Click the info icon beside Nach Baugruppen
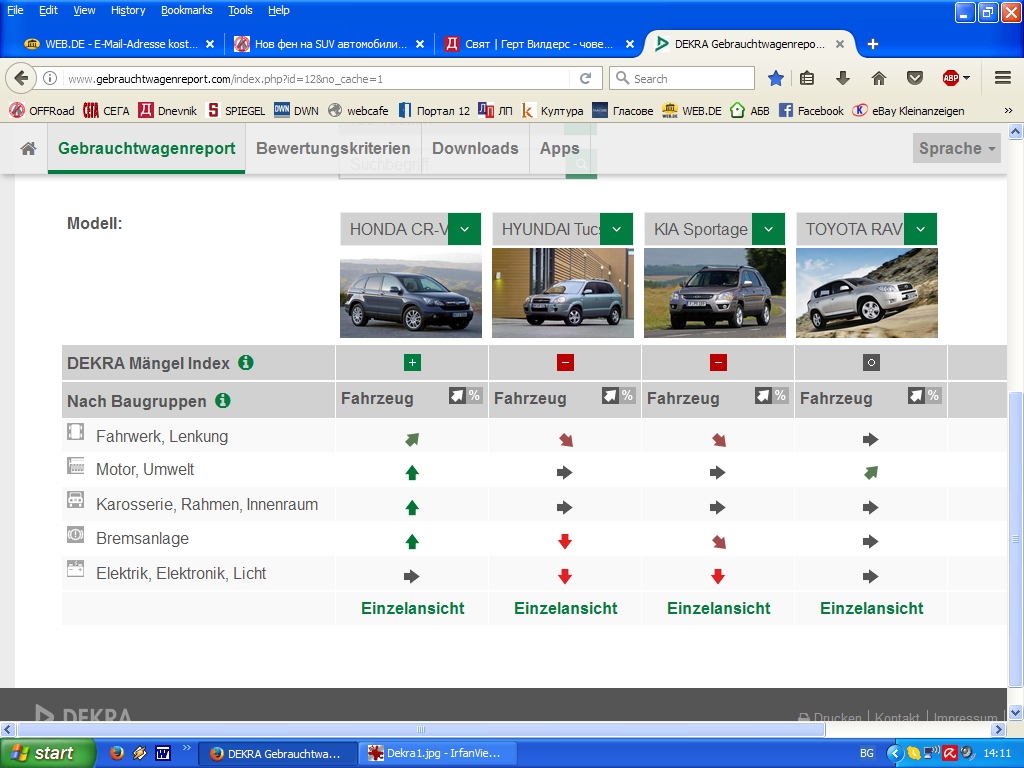Viewport: 1024px width, 768px height. [223, 400]
